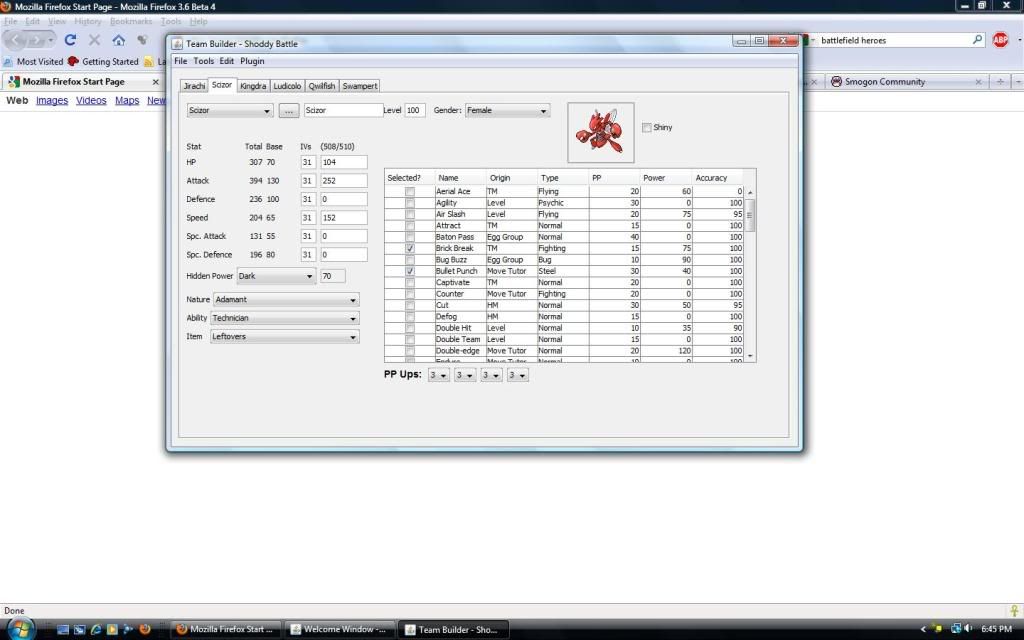Click the Scizor sprite image
1024x640 pixels.
[600, 132]
